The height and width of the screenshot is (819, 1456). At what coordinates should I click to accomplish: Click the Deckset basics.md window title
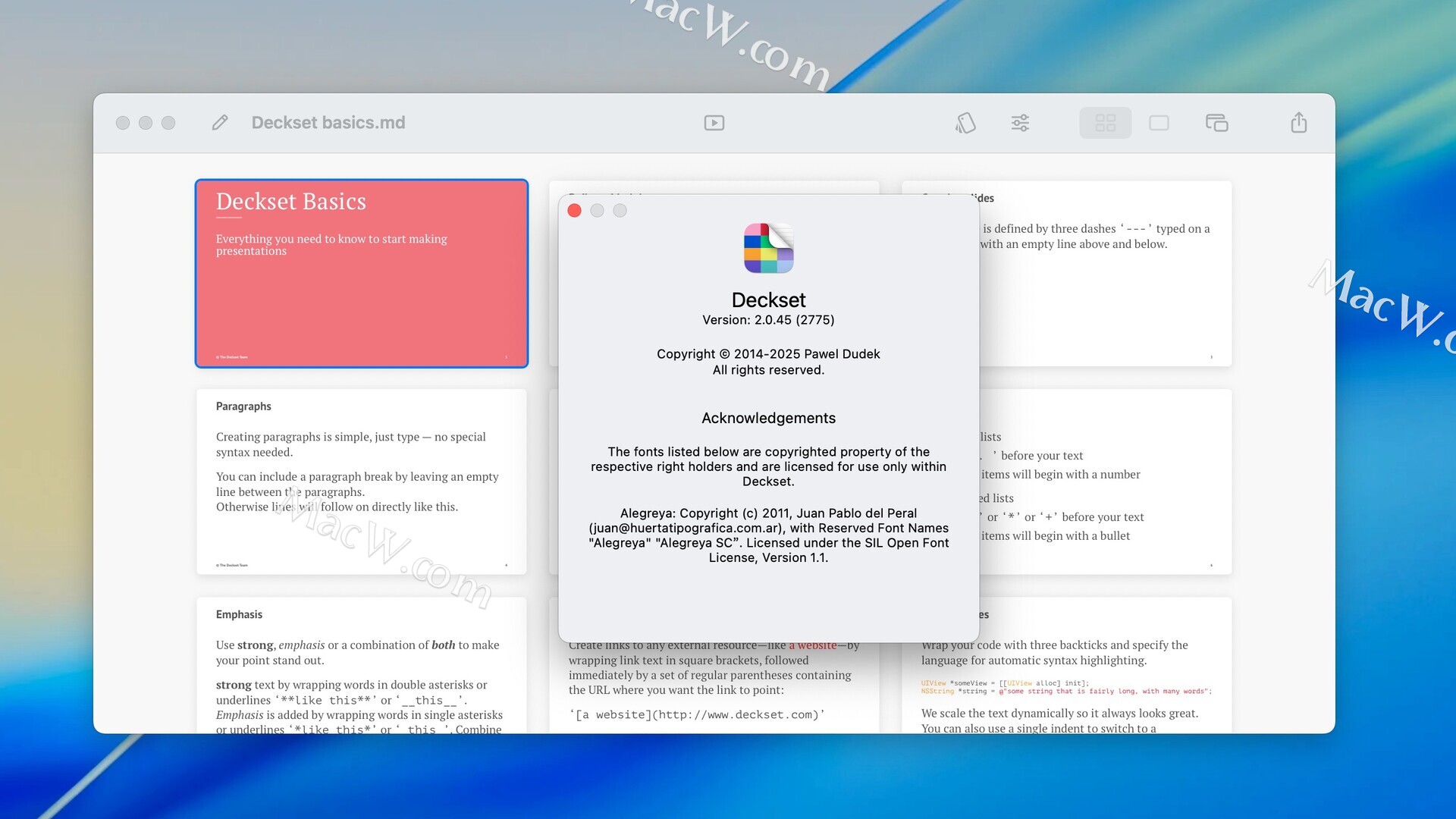[x=328, y=123]
